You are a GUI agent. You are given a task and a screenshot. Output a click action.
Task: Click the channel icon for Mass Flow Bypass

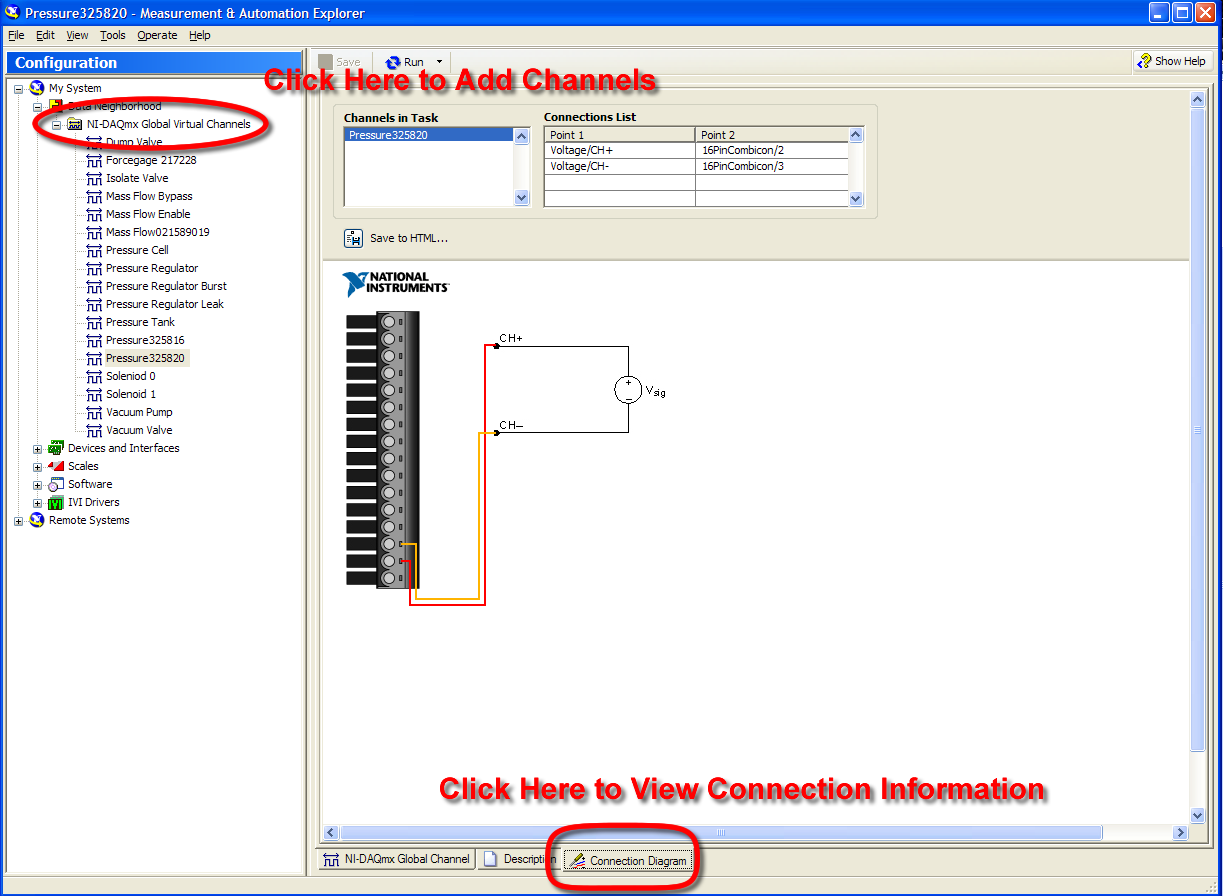(94, 196)
